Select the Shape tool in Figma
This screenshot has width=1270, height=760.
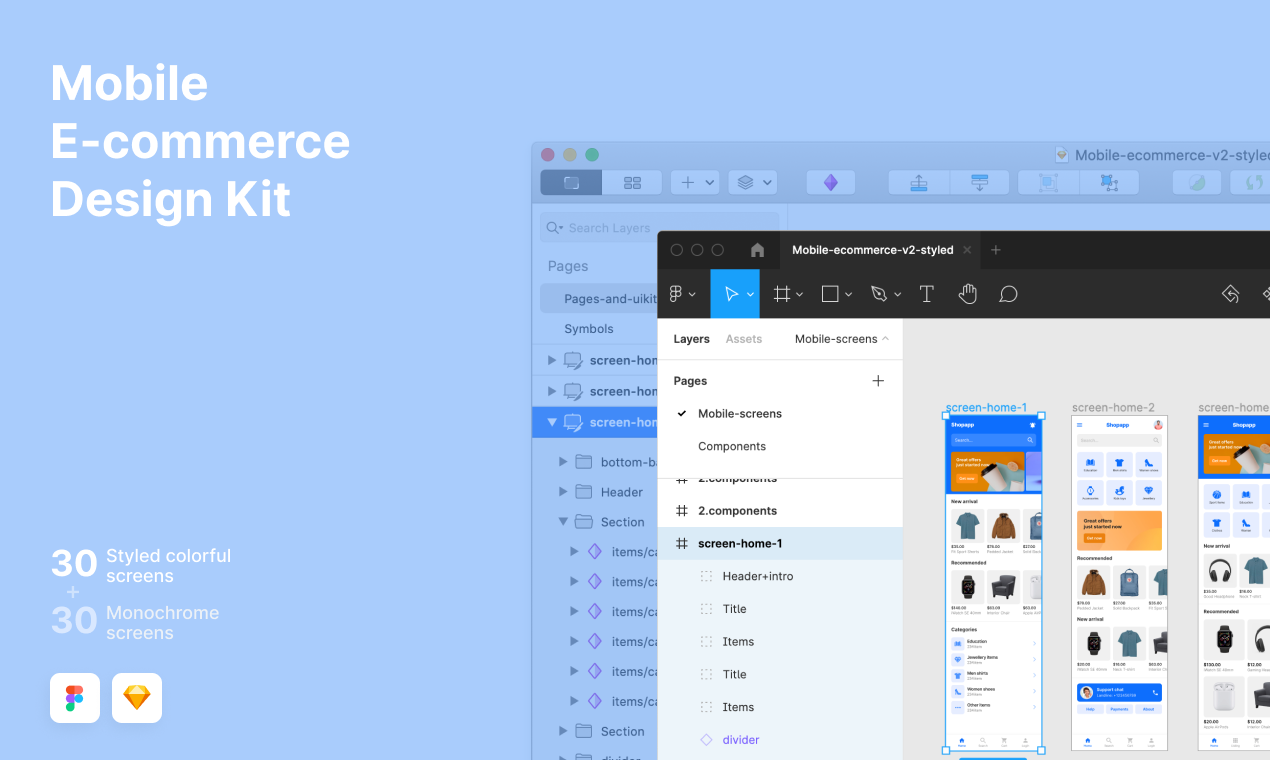(x=831, y=293)
